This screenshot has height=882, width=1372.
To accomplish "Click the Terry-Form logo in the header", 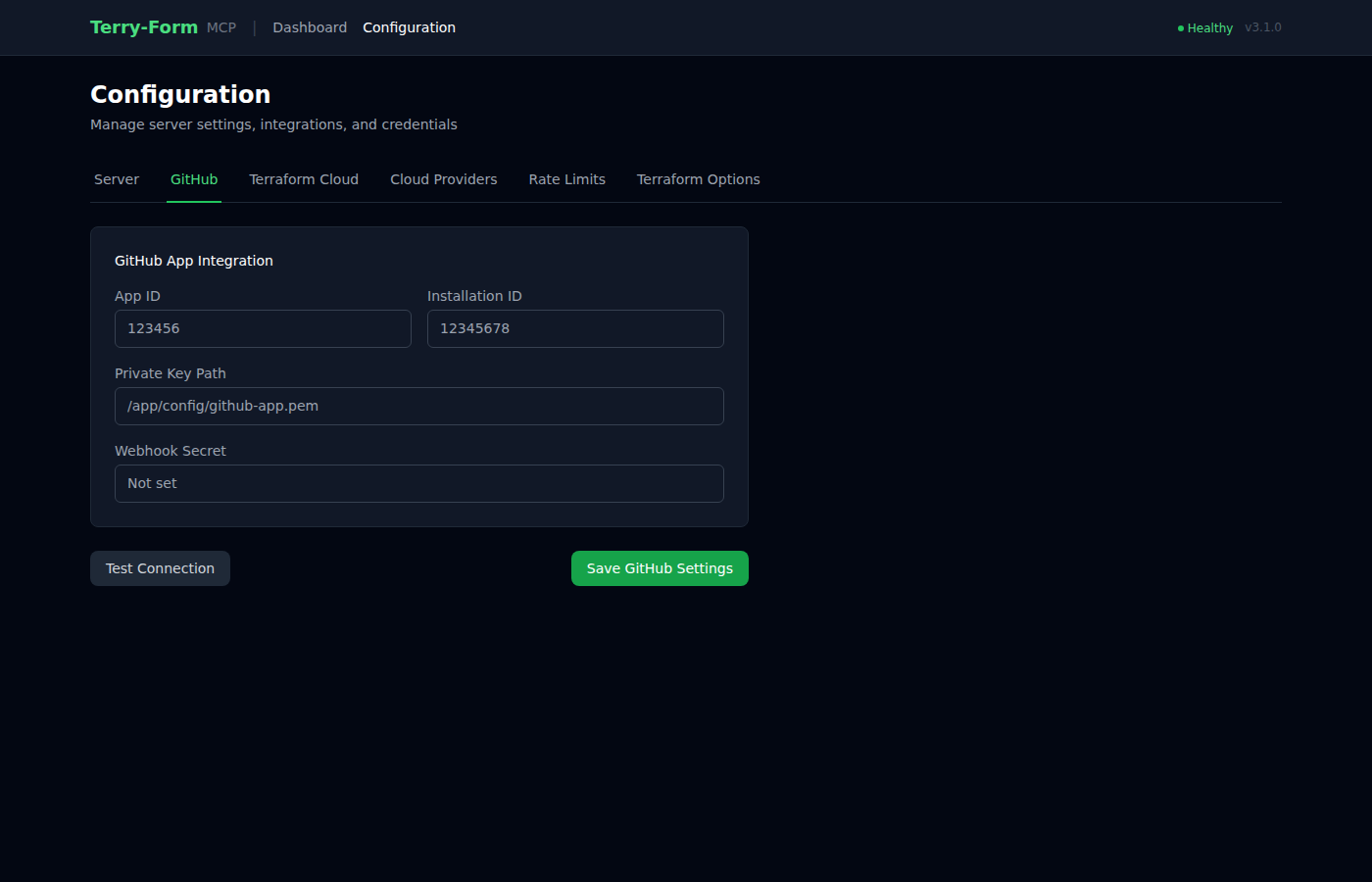I will 143,26.
